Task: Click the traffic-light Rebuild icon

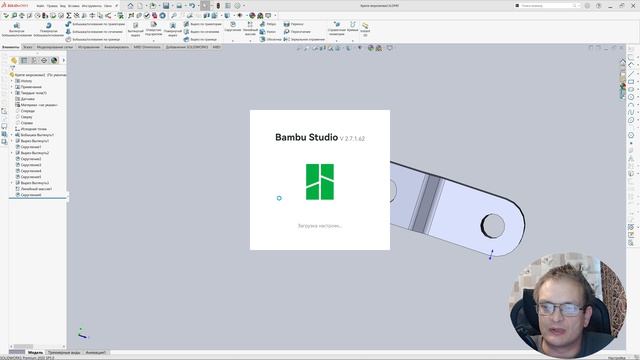Action: (x=218, y=6)
